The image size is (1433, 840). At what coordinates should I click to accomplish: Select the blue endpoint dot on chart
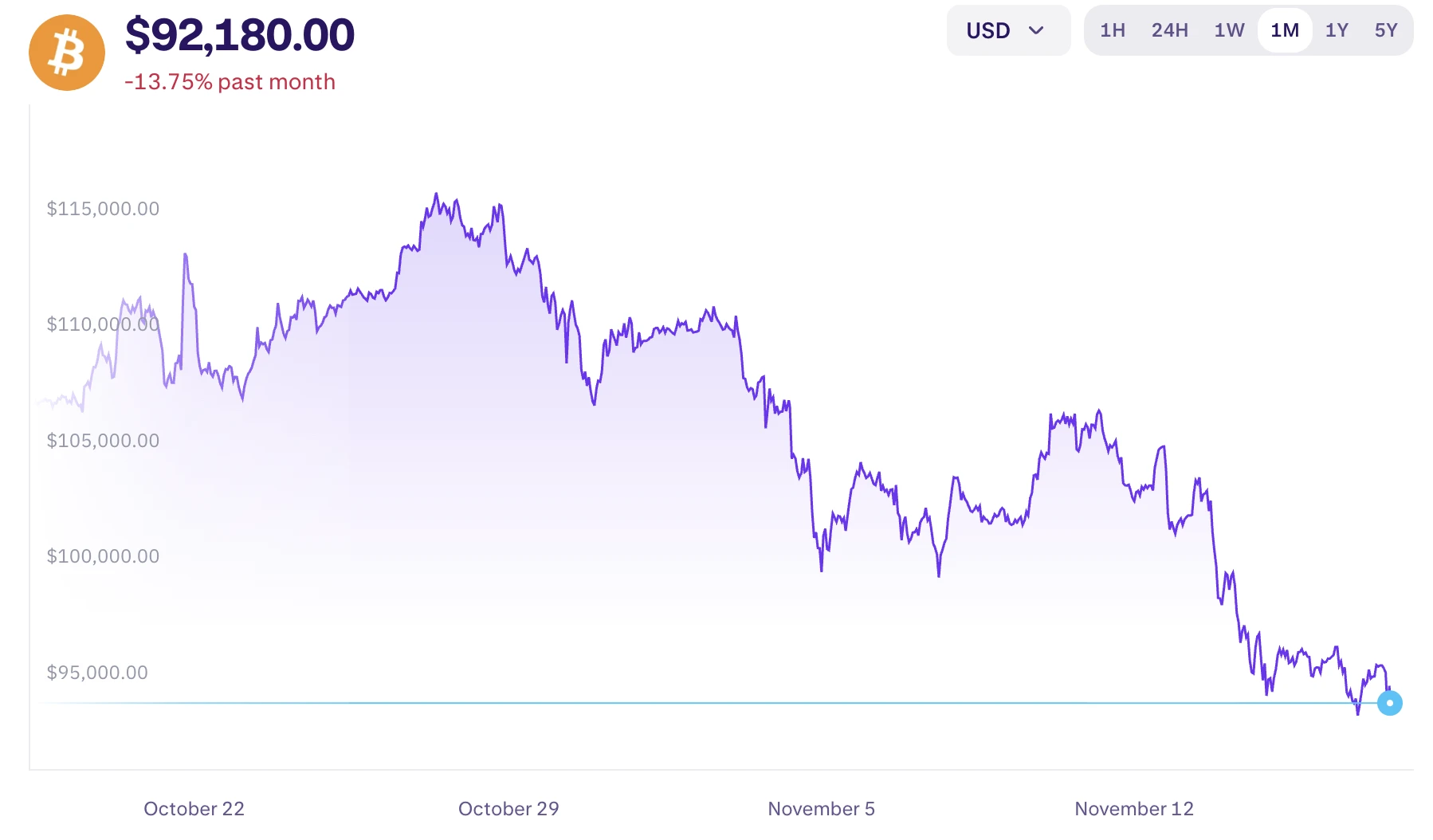click(1390, 703)
